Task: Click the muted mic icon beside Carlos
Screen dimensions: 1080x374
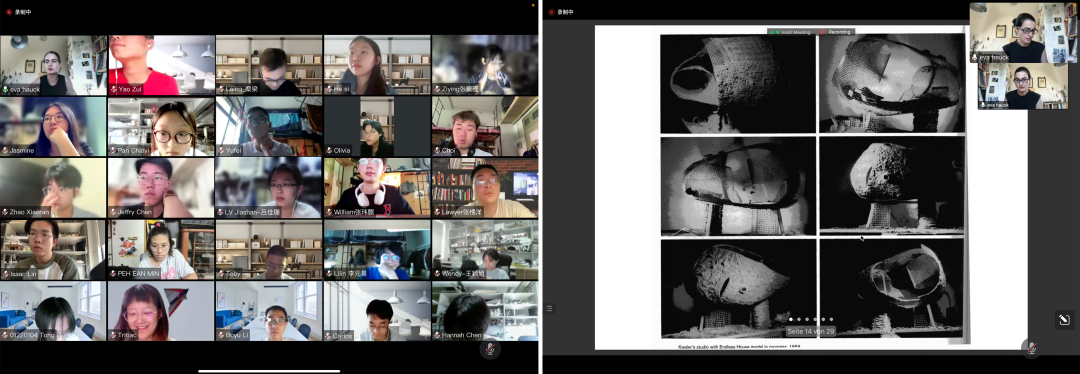Action: (329, 335)
